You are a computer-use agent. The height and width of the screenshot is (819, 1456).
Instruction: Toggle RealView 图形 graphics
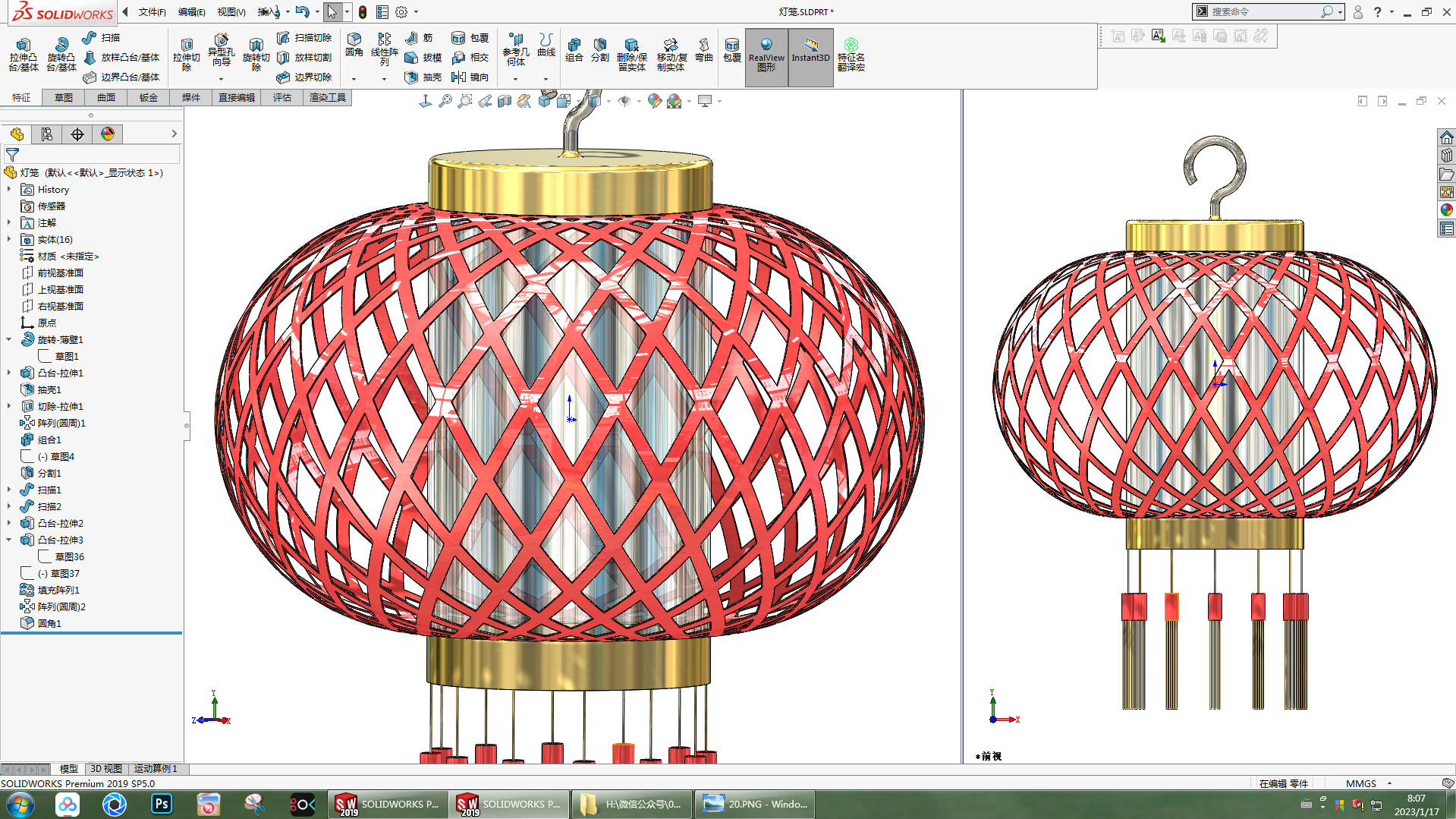point(766,56)
